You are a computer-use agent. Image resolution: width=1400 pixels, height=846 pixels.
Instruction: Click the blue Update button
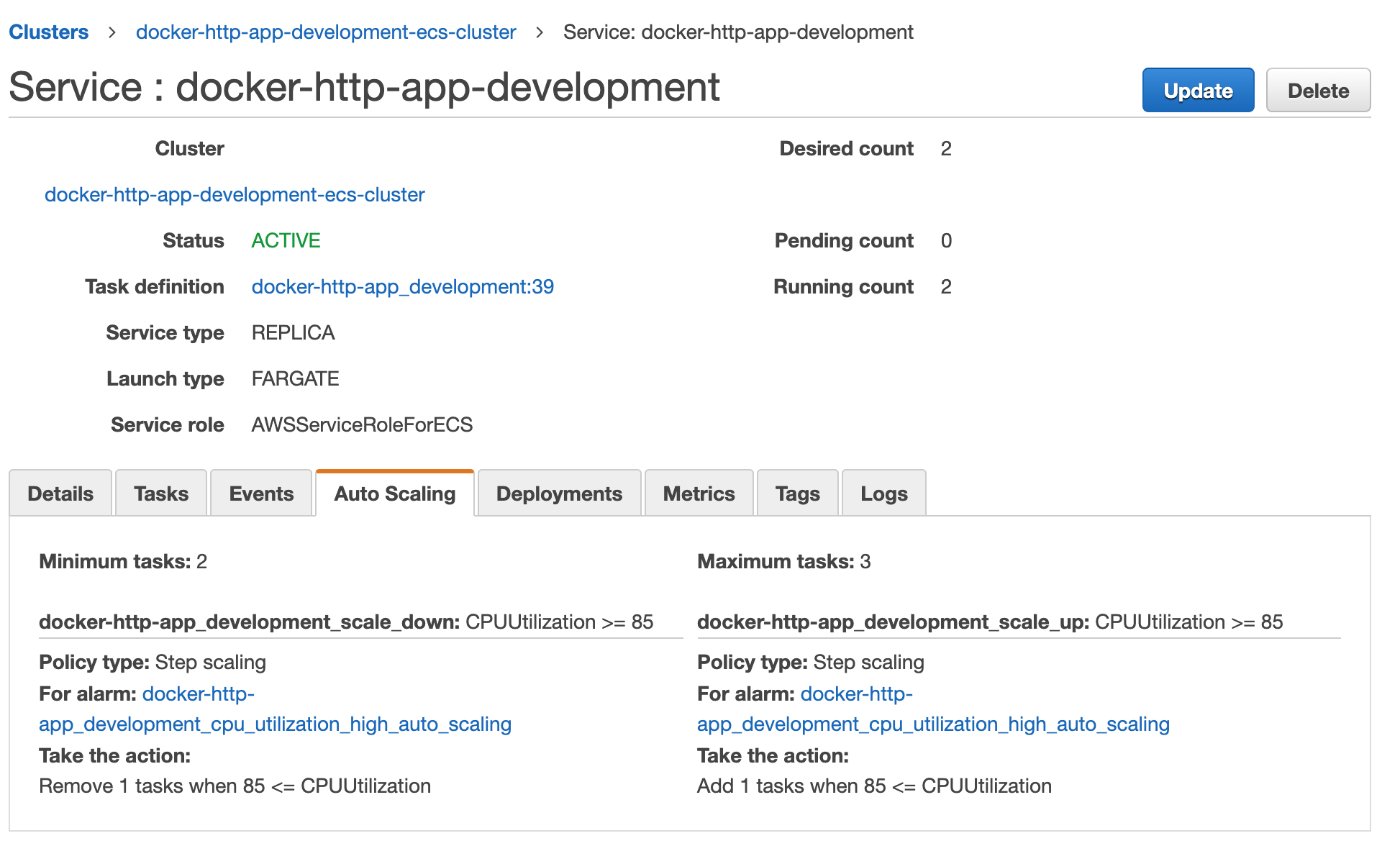pyautogui.click(x=1197, y=91)
